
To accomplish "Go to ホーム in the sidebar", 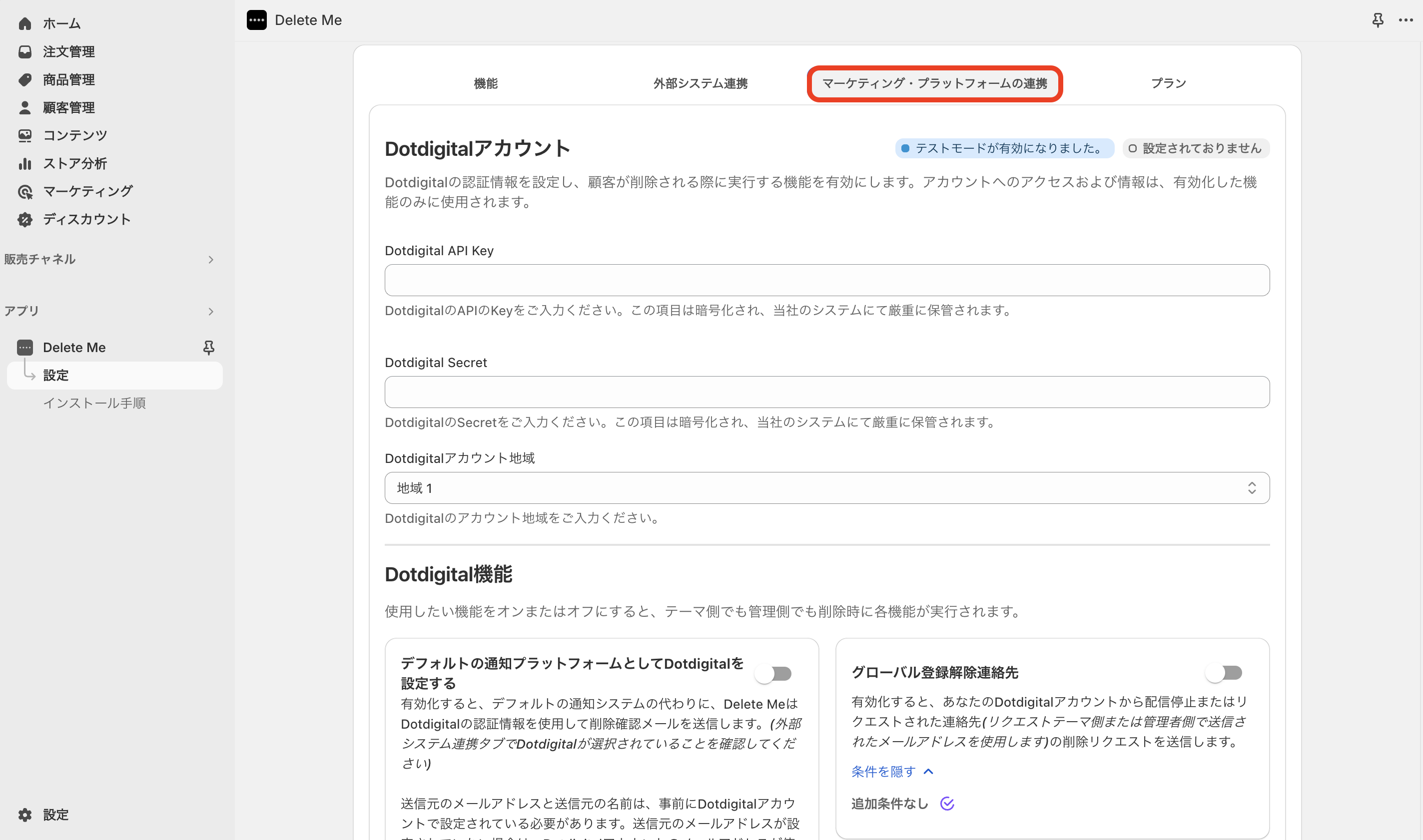I will click(x=62, y=24).
